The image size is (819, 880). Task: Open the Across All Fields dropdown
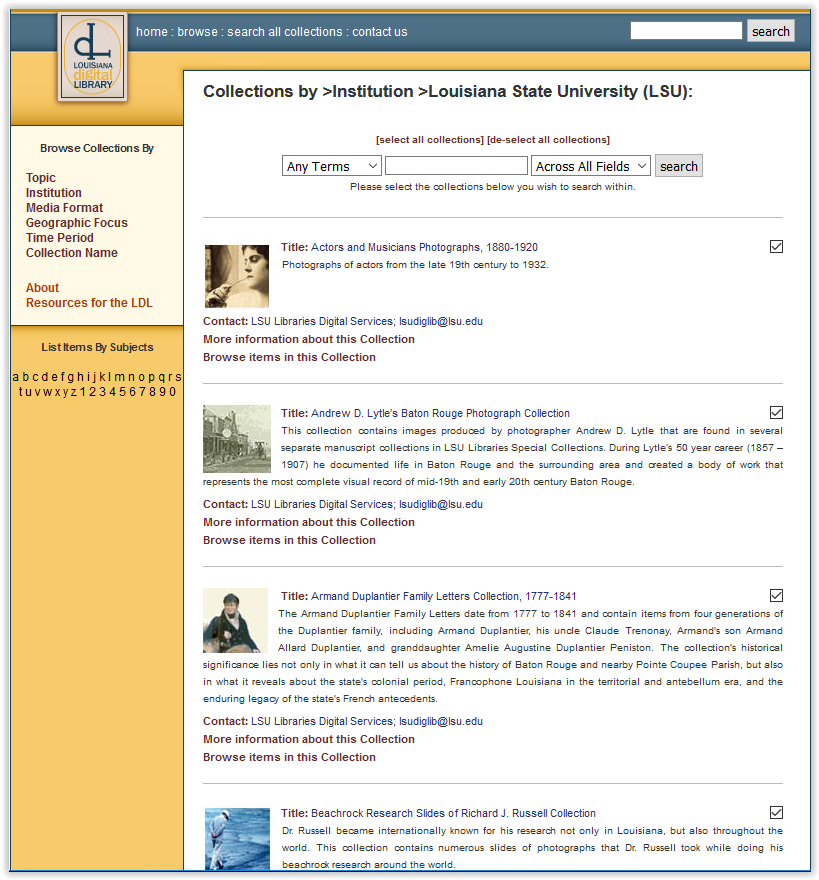pyautogui.click(x=591, y=166)
